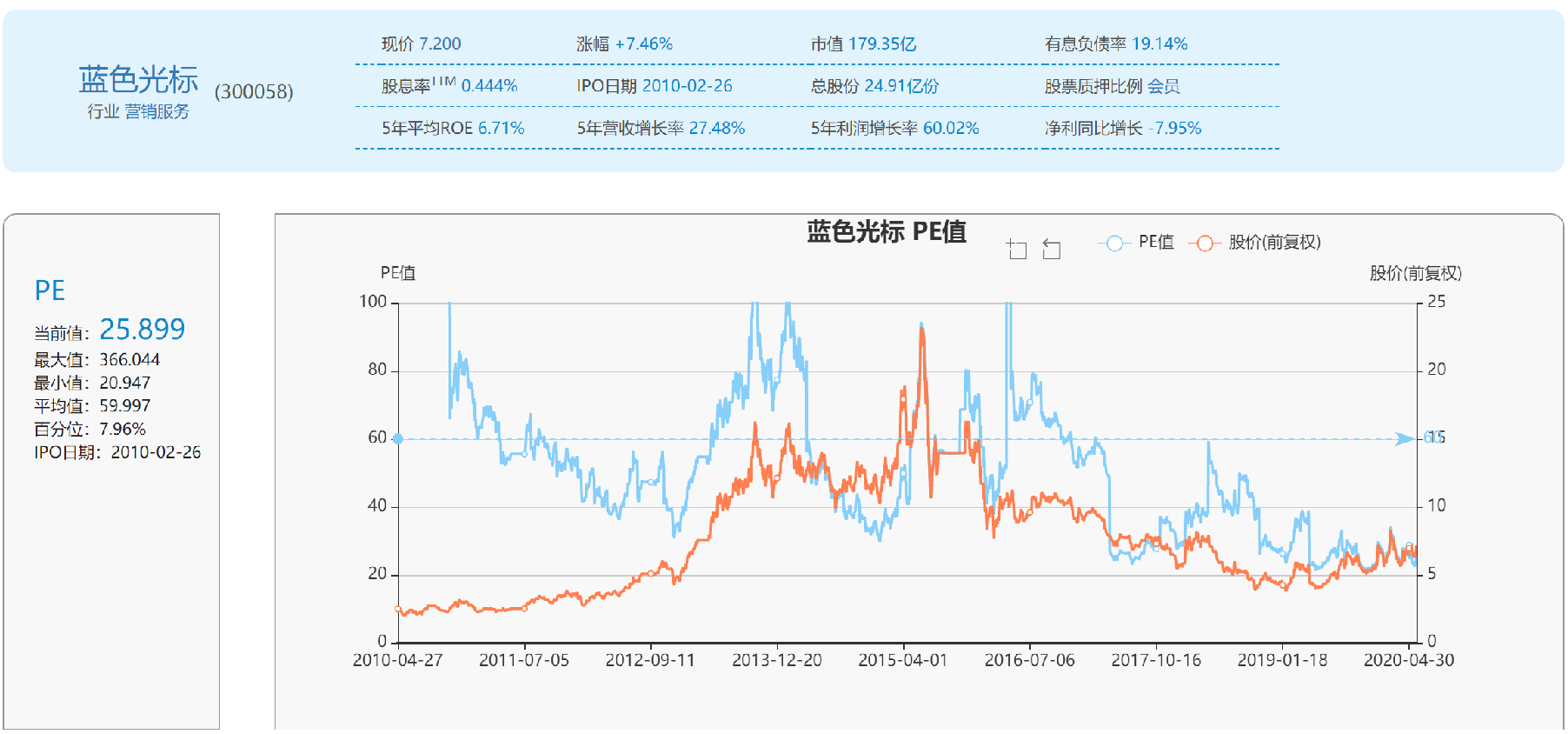
Task: Click the average line arrow marker at 60
Action: (x=1405, y=439)
